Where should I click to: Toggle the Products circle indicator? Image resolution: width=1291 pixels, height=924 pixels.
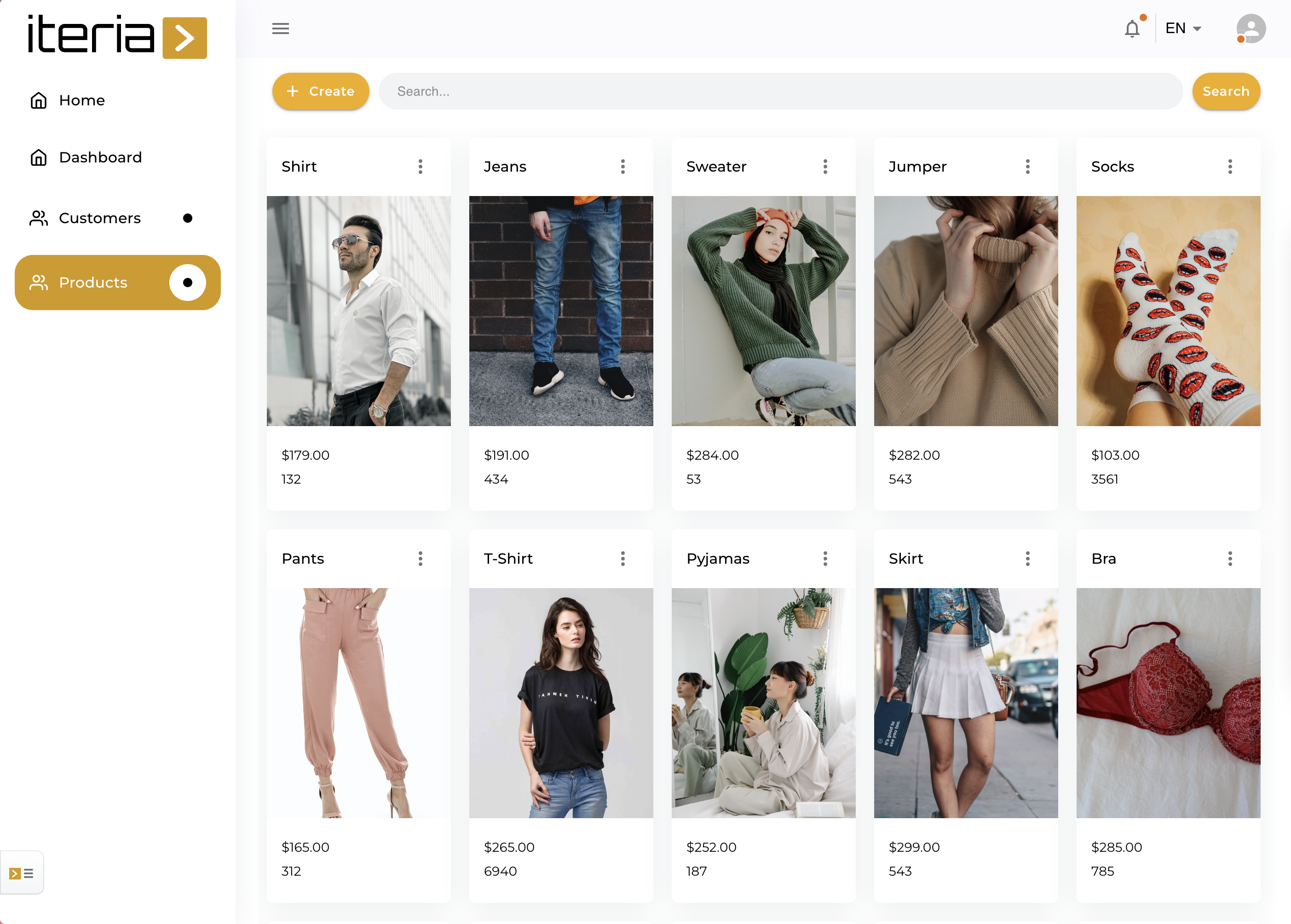[x=187, y=283]
